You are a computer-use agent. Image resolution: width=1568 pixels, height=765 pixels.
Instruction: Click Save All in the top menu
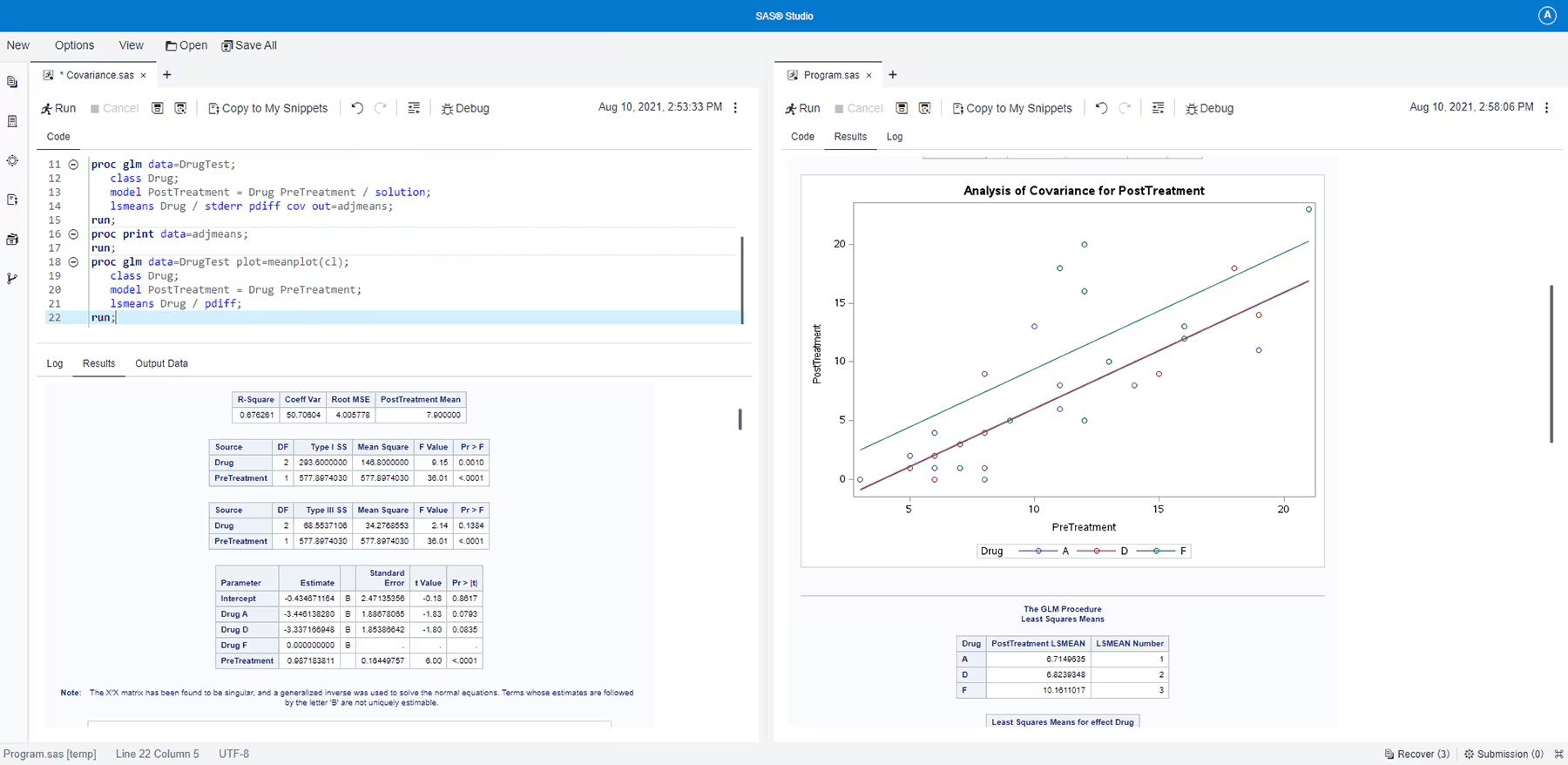[x=249, y=45]
